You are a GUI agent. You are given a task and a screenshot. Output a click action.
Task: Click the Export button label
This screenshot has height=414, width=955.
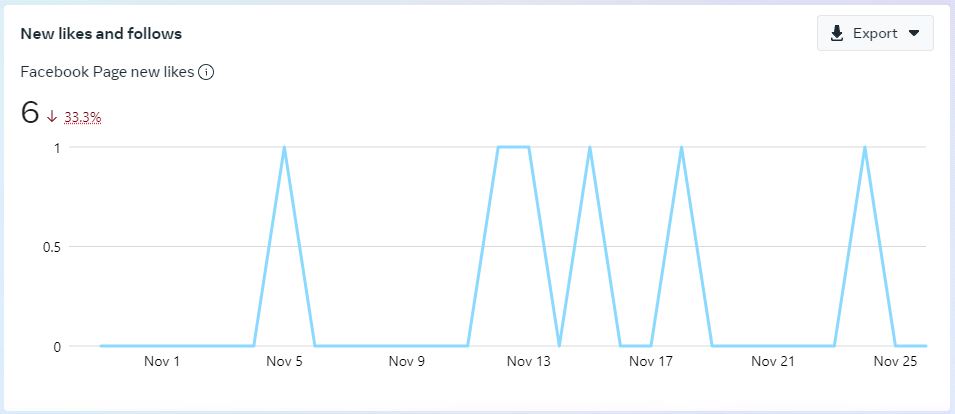click(875, 33)
